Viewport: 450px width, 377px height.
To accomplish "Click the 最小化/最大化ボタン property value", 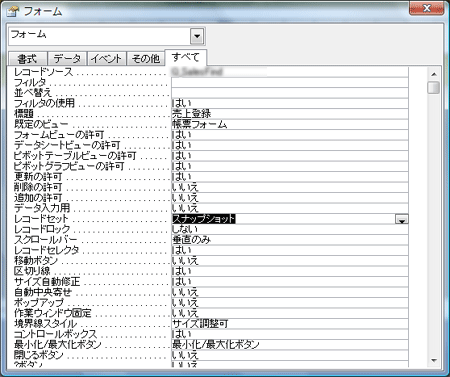I will pos(290,345).
